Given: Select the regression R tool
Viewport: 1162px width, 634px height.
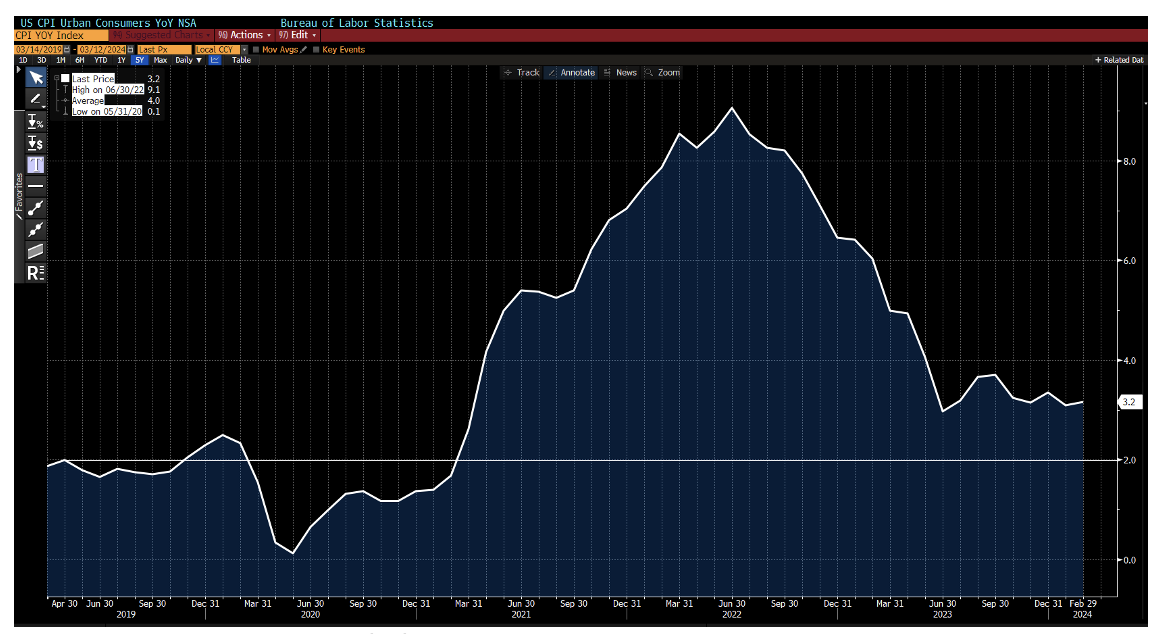Looking at the screenshot, I should (x=35, y=272).
